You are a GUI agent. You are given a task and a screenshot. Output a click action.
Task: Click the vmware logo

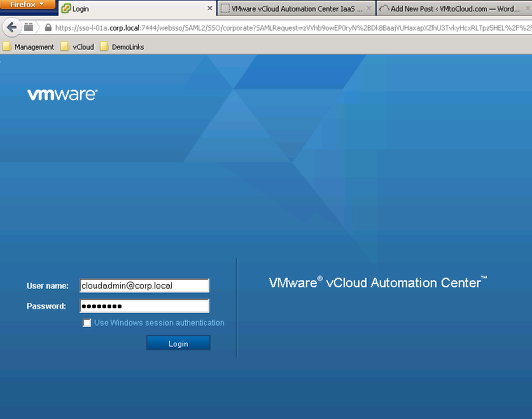pos(62,94)
